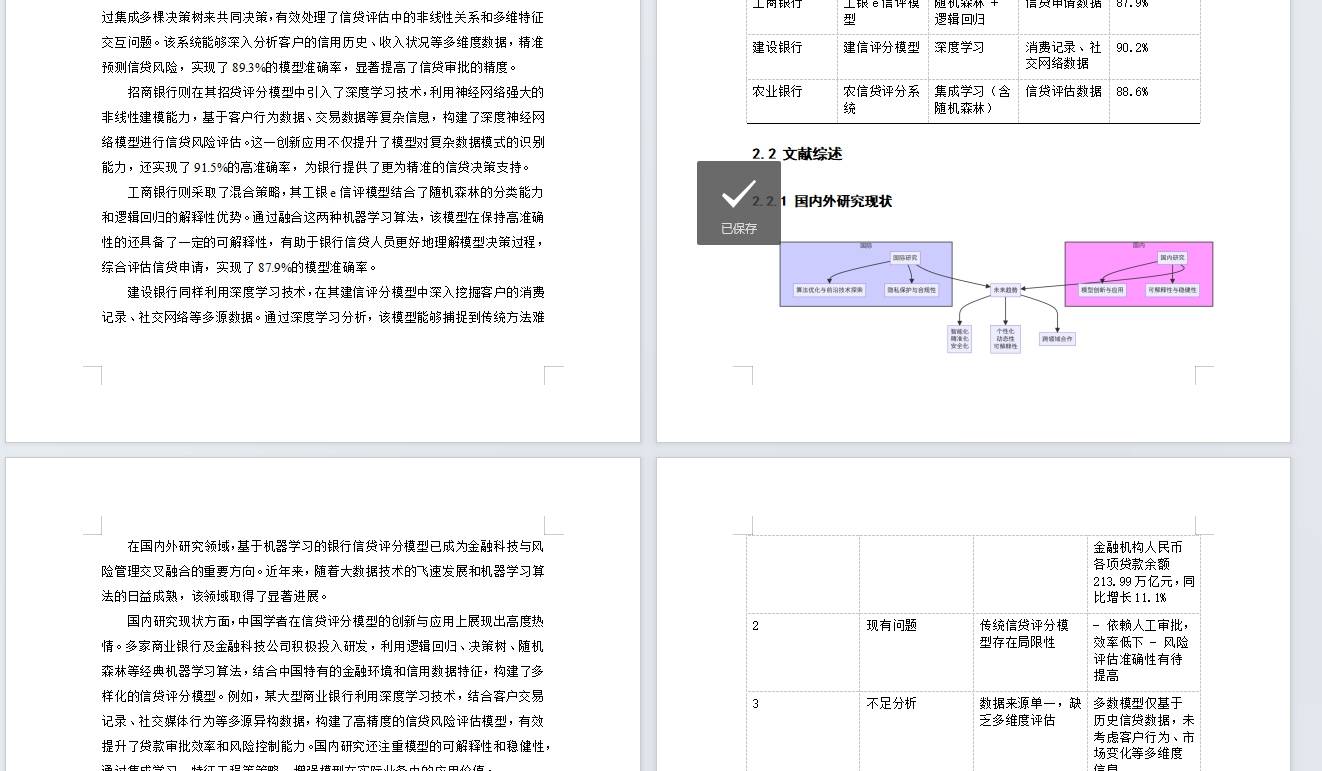This screenshot has height=771, width=1322.
Task: Click the row number 3 table cell
Action: coord(803,731)
